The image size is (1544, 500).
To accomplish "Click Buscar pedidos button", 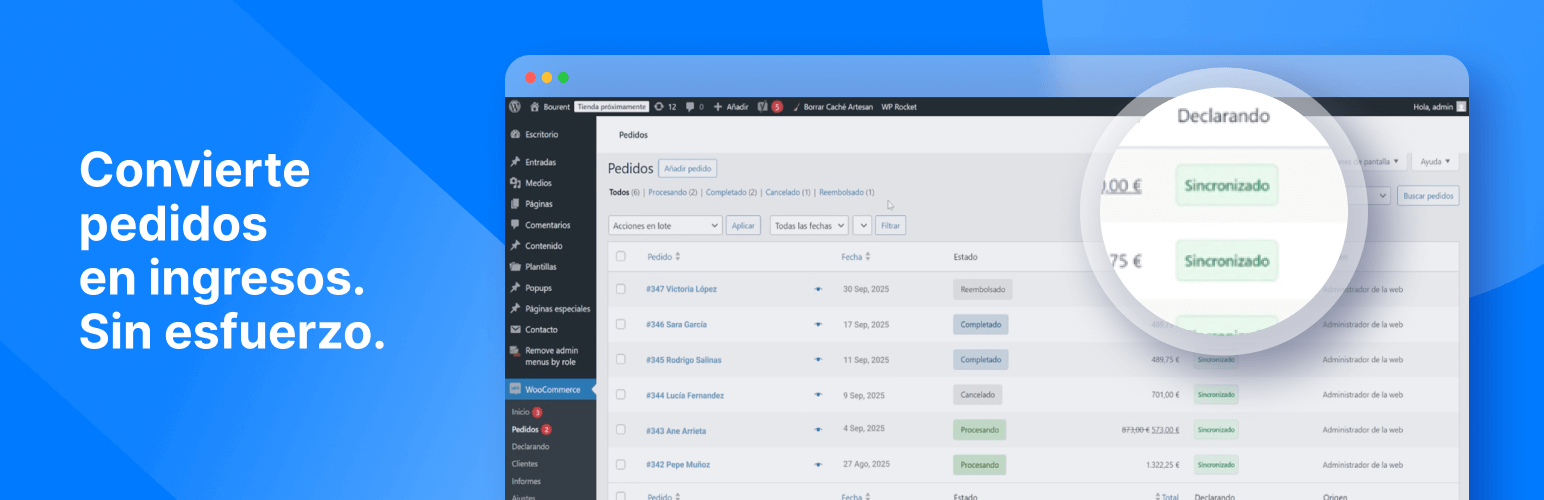I will coord(1428,195).
